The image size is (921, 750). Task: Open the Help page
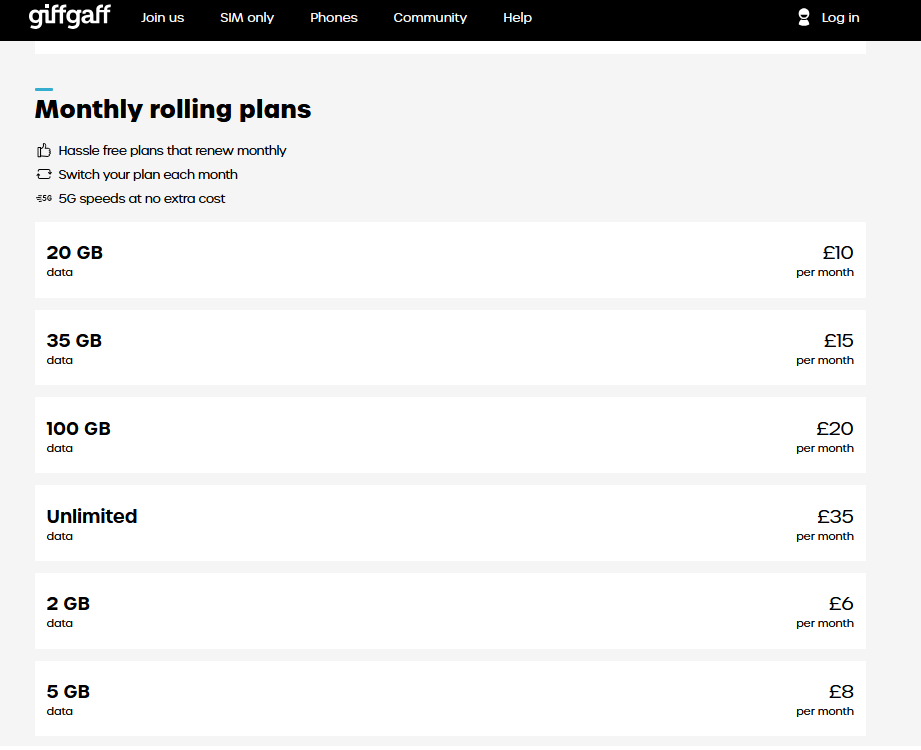tap(517, 18)
